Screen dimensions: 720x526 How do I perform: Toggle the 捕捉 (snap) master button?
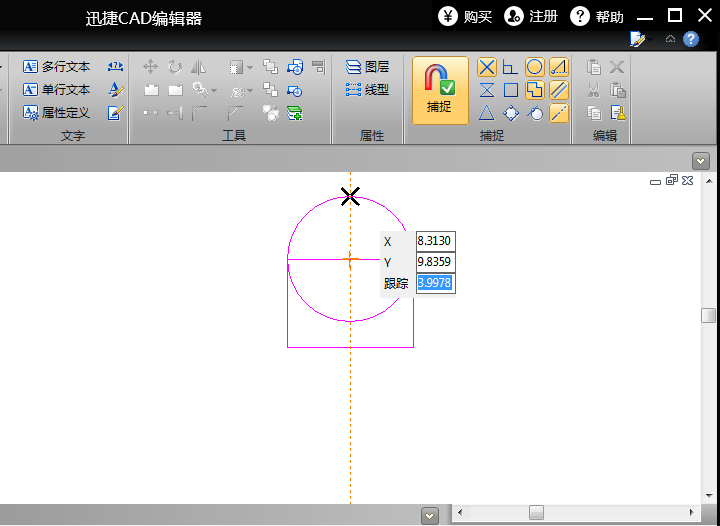[x=440, y=90]
